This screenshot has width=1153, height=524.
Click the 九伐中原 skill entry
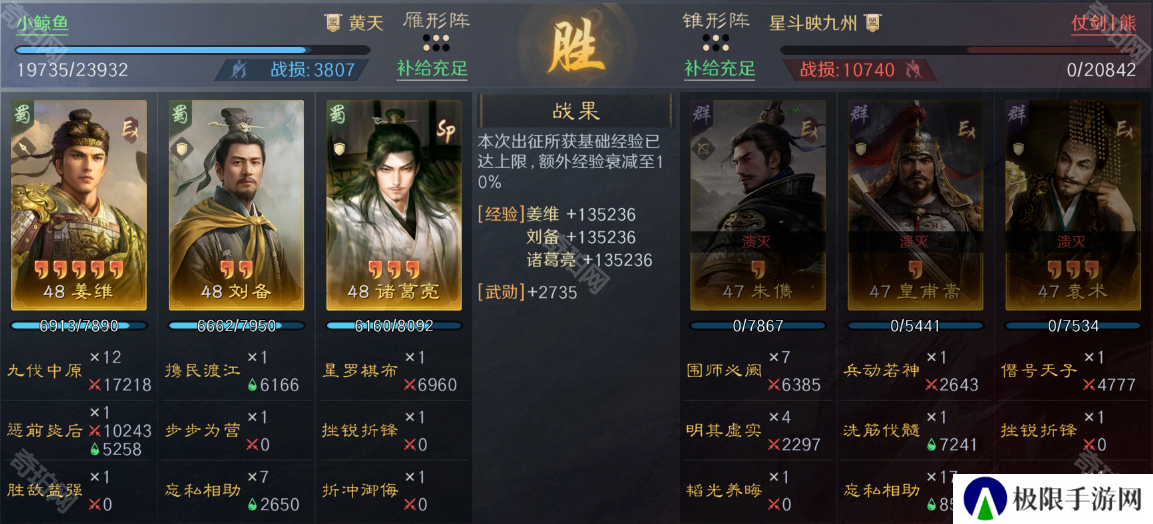click(x=45, y=370)
